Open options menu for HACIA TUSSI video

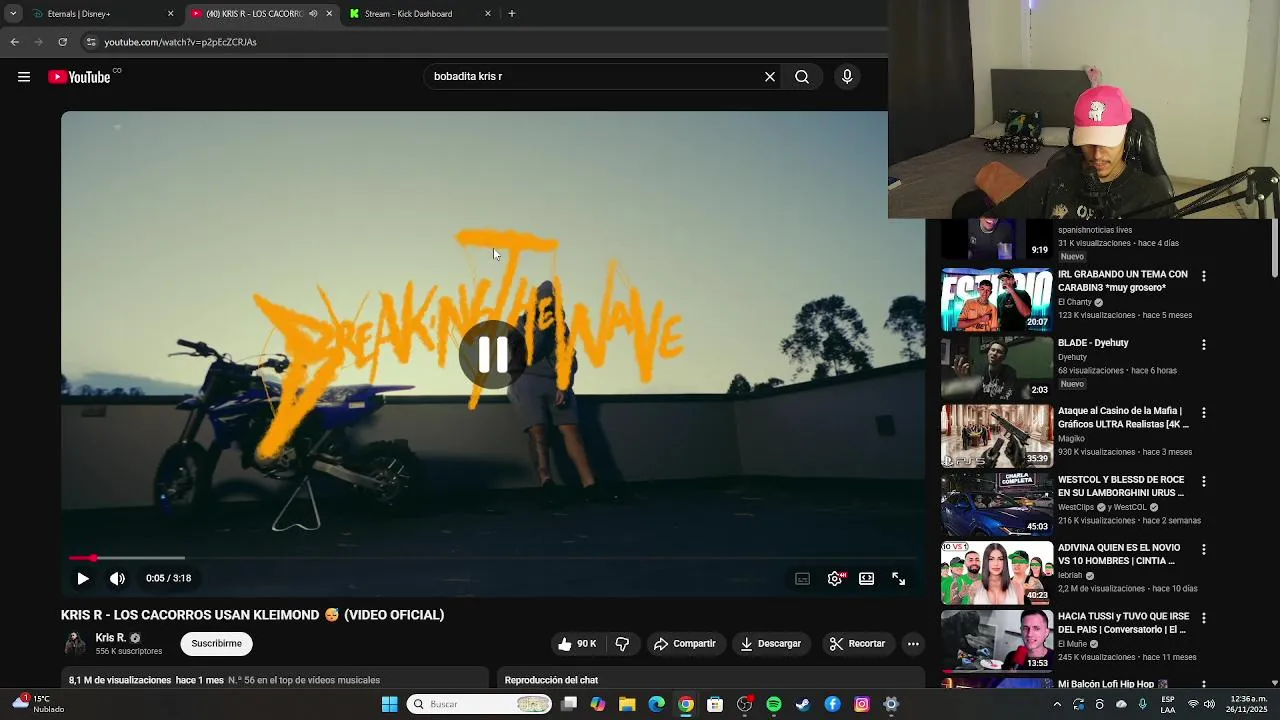pos(1204,619)
